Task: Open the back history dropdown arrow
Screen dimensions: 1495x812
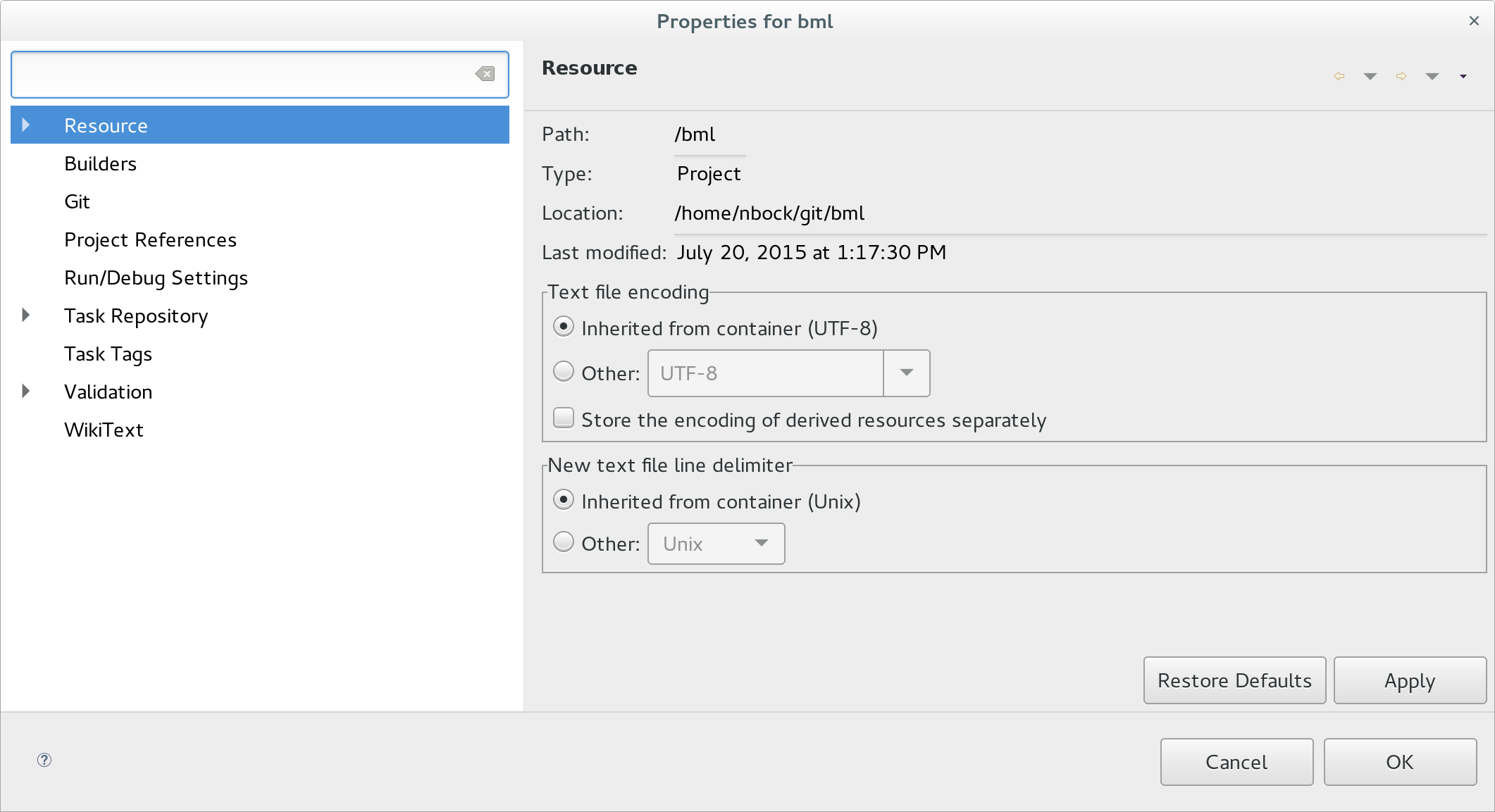Action: pos(1370,76)
